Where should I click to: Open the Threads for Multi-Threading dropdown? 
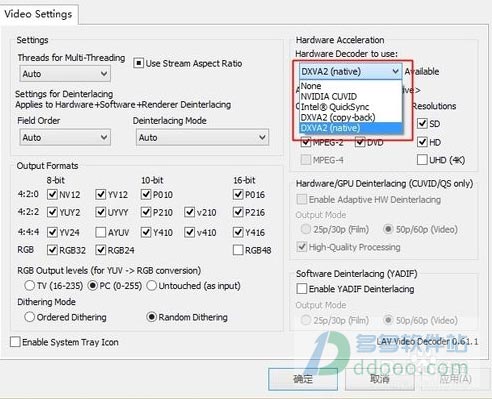pyautogui.click(x=65, y=74)
